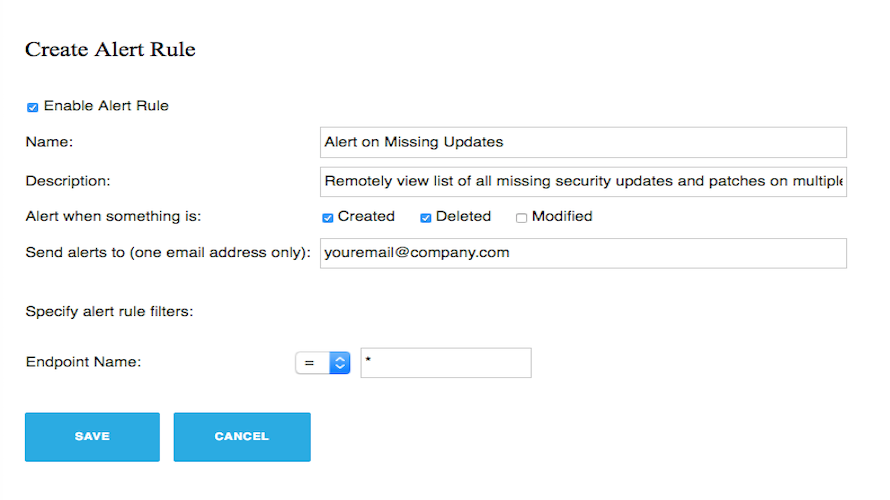
Task: Click the 'Alert when something is:' label
Action: click(x=113, y=216)
